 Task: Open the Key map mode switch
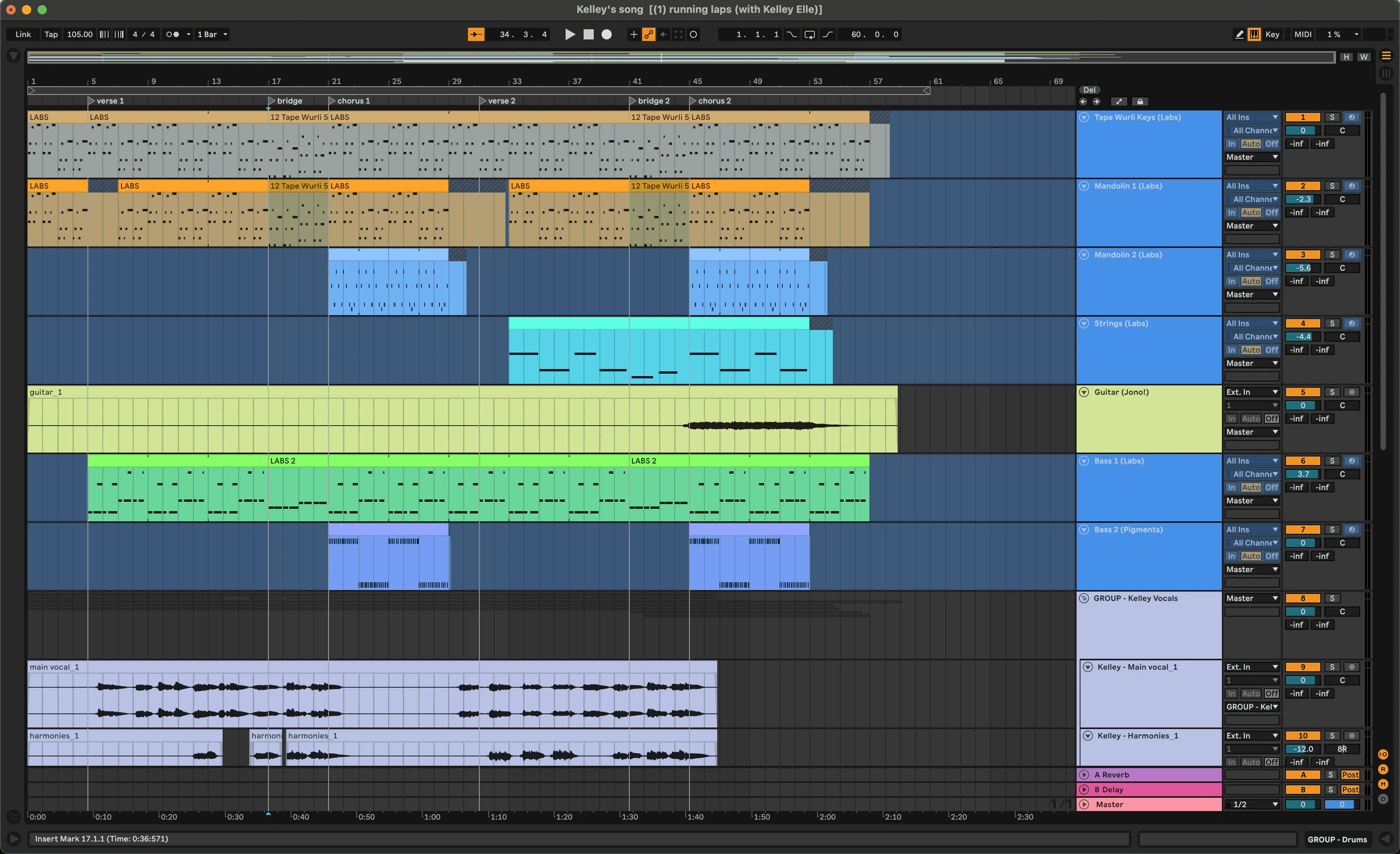pos(1272,35)
